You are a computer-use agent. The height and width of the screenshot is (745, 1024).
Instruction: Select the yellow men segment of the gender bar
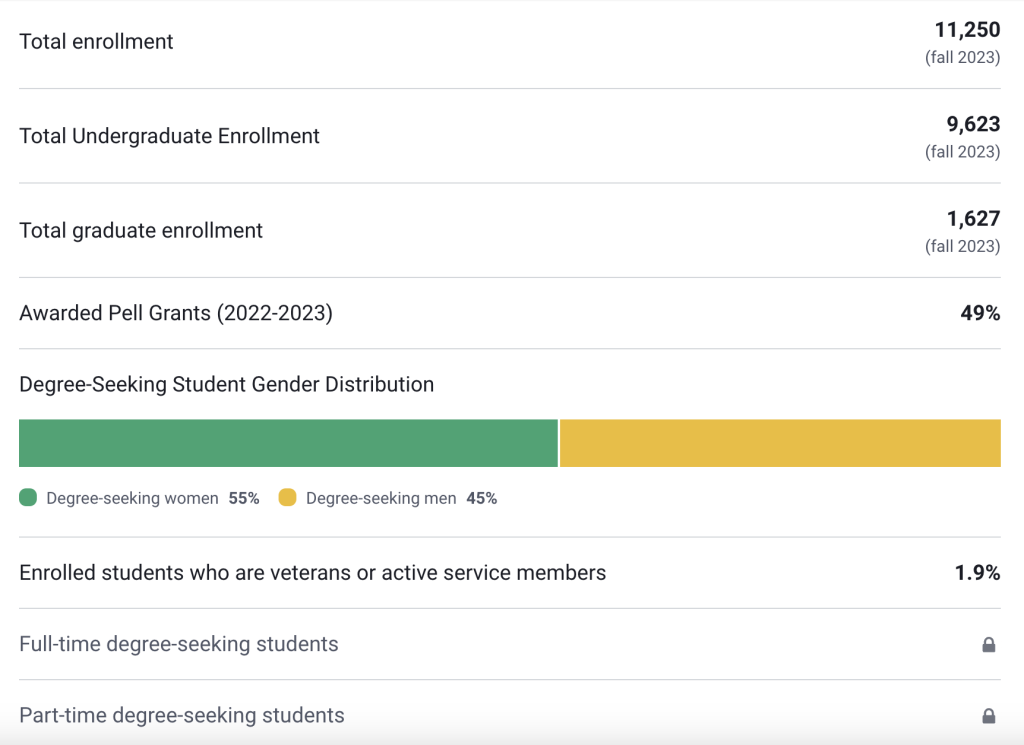coord(780,443)
